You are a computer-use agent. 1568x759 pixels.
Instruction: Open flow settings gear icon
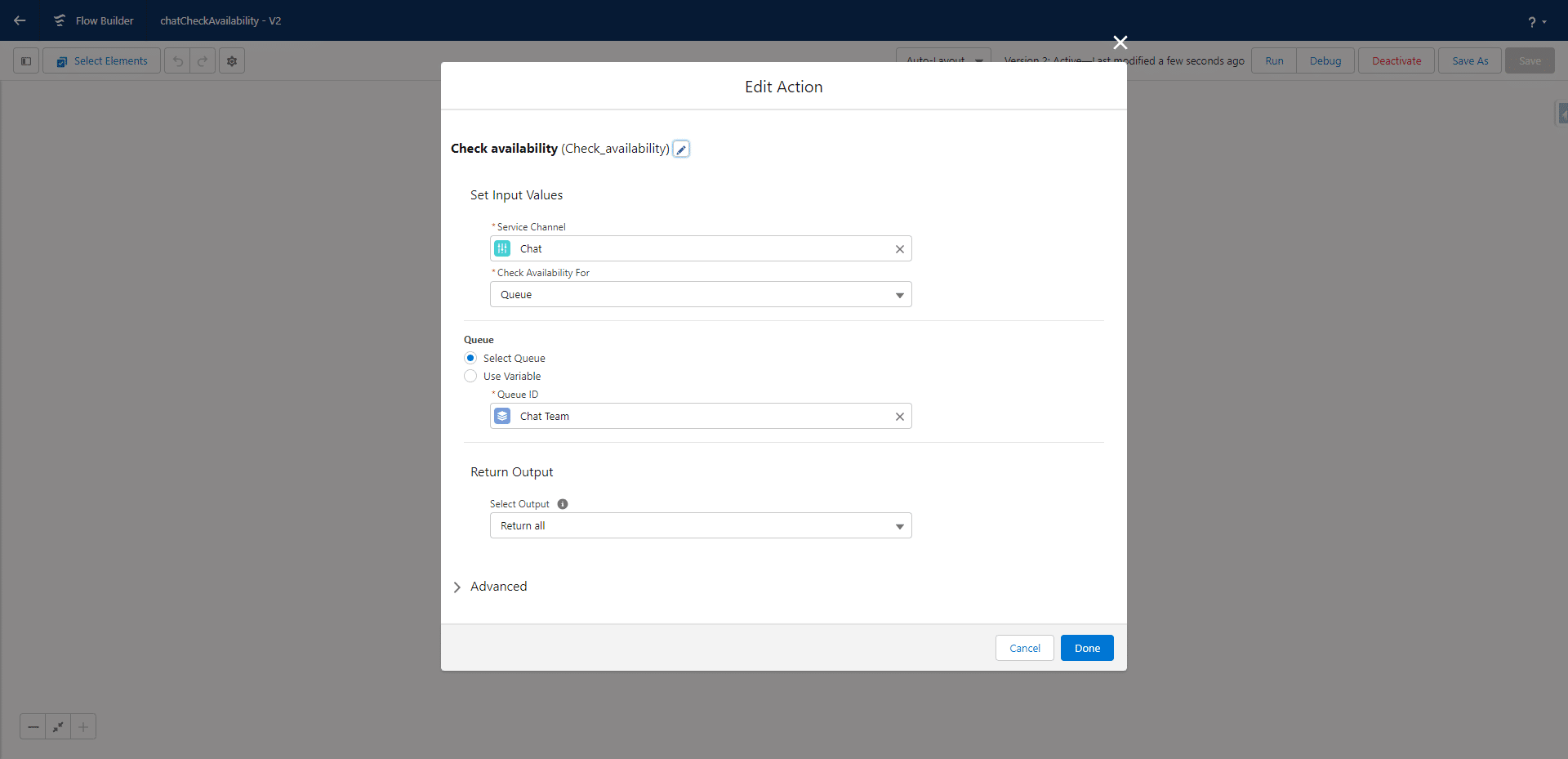[232, 61]
